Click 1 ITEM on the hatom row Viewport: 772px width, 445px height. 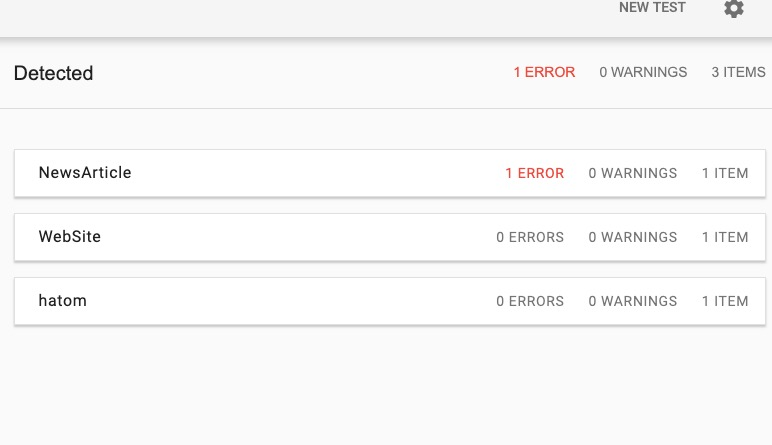tap(725, 301)
